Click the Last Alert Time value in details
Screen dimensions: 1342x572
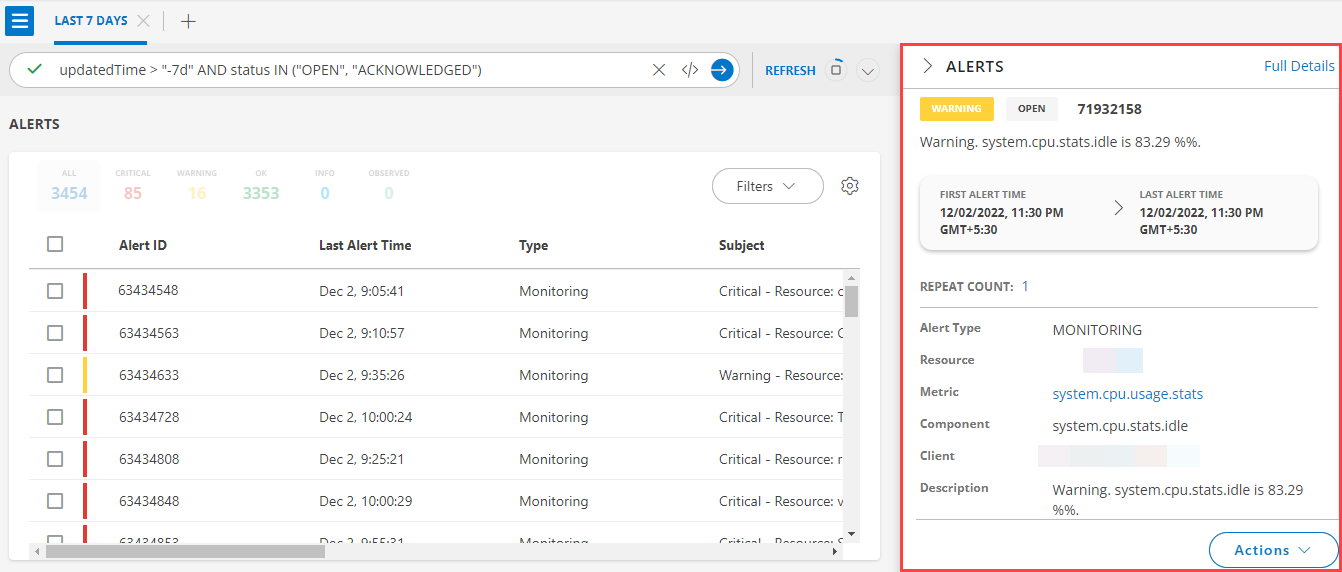click(x=1201, y=221)
